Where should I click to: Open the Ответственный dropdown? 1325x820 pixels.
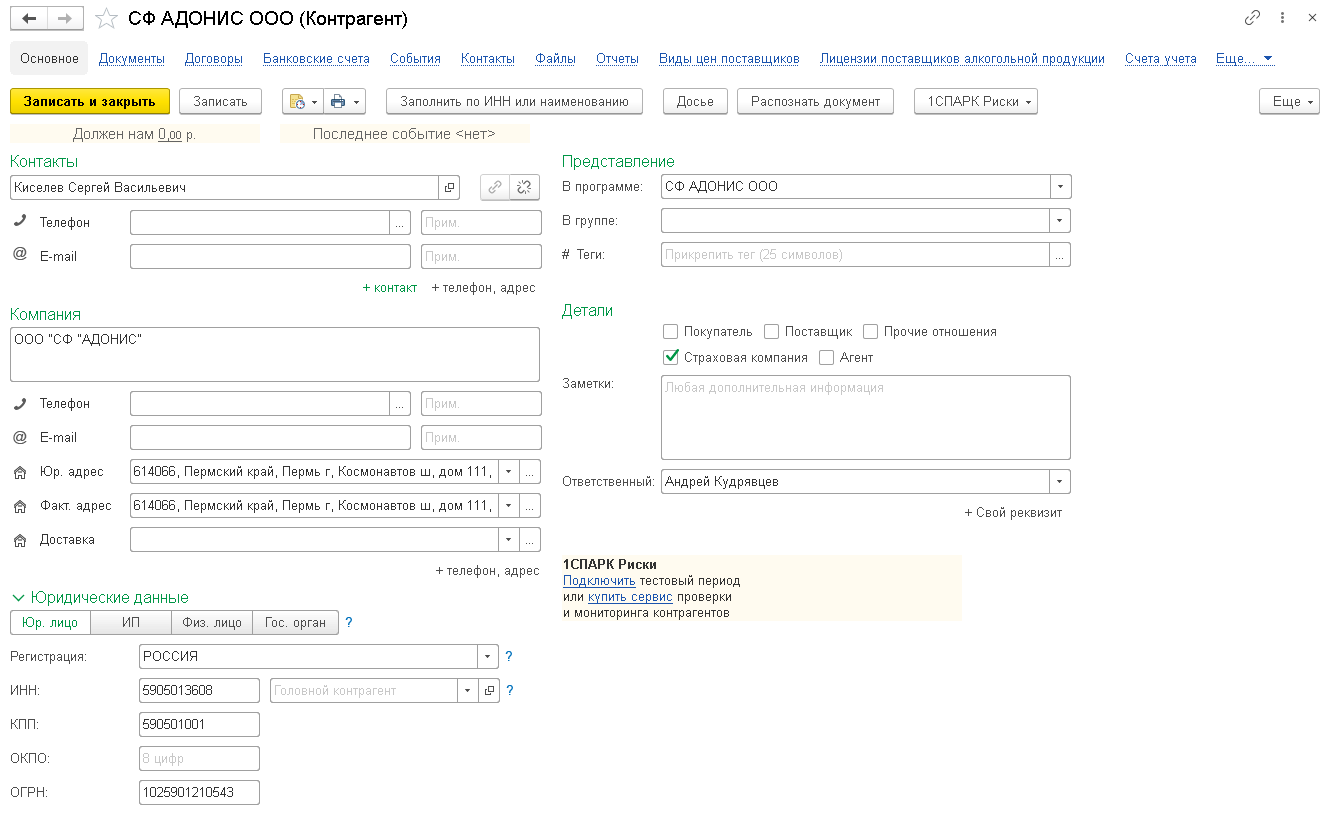click(x=1060, y=482)
